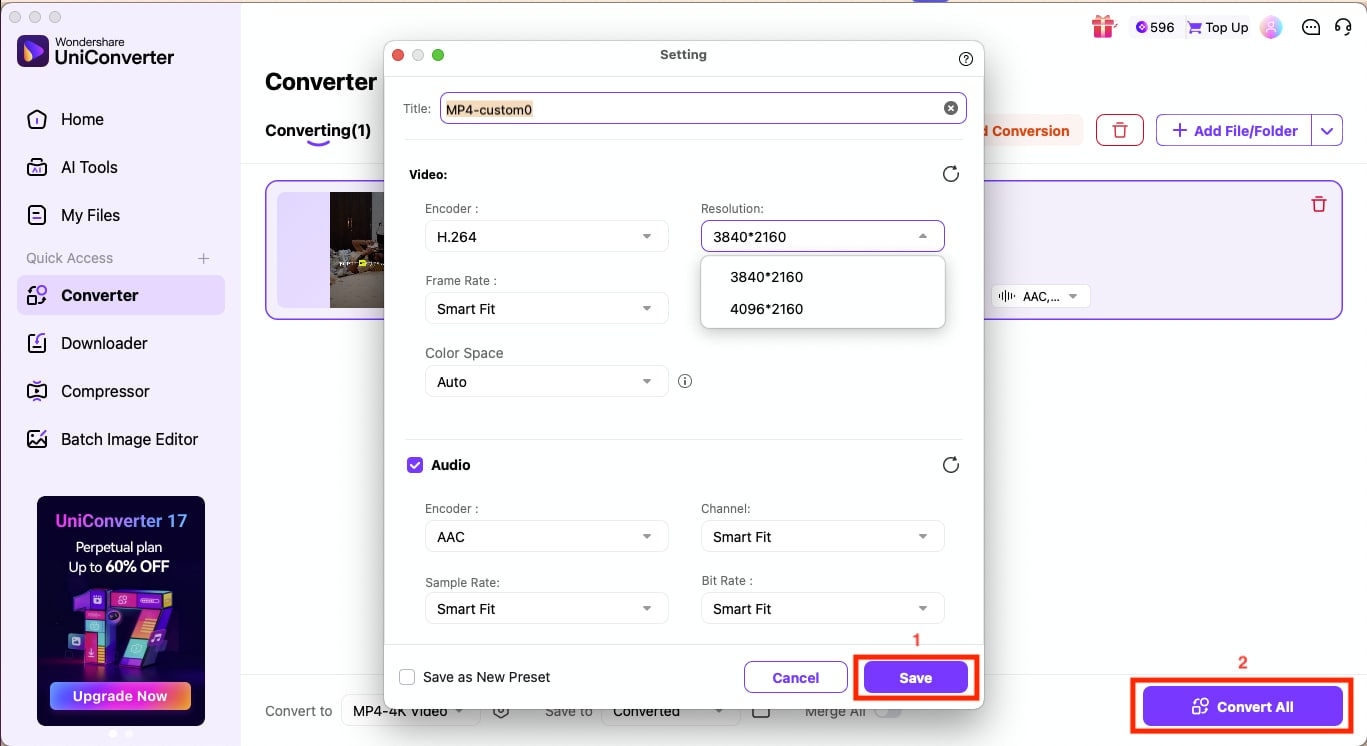
Task: Switch to the Converting(1) tab
Action: click(x=316, y=130)
